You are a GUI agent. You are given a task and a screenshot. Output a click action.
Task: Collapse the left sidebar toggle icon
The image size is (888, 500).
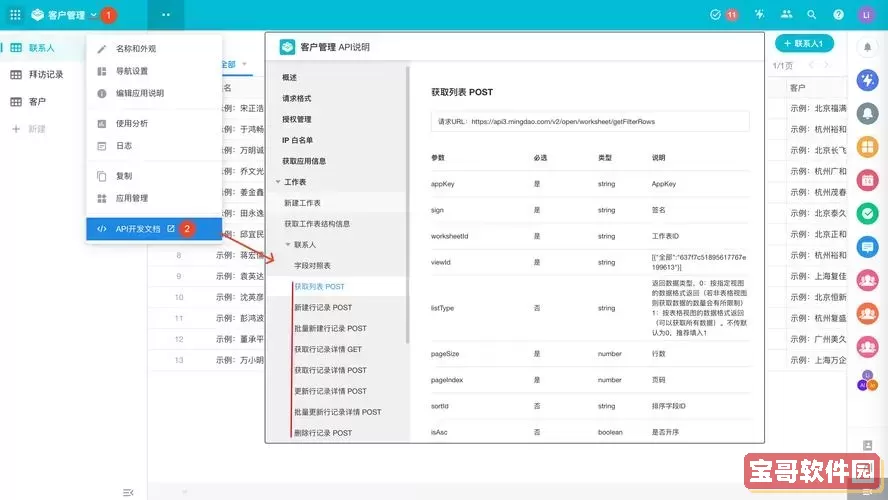tap(128, 493)
